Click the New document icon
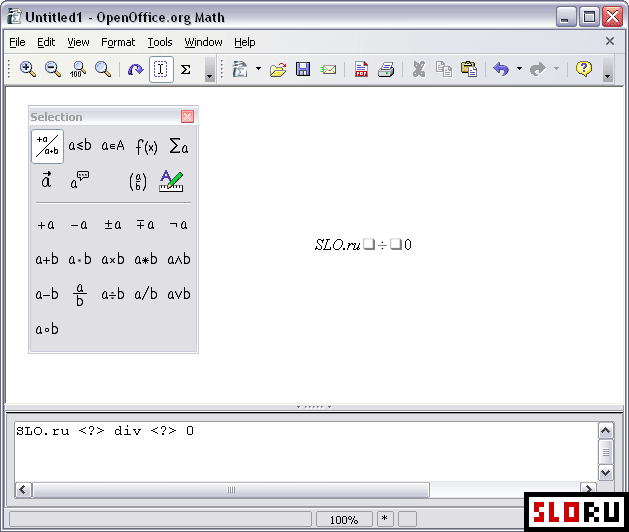 [x=240, y=69]
